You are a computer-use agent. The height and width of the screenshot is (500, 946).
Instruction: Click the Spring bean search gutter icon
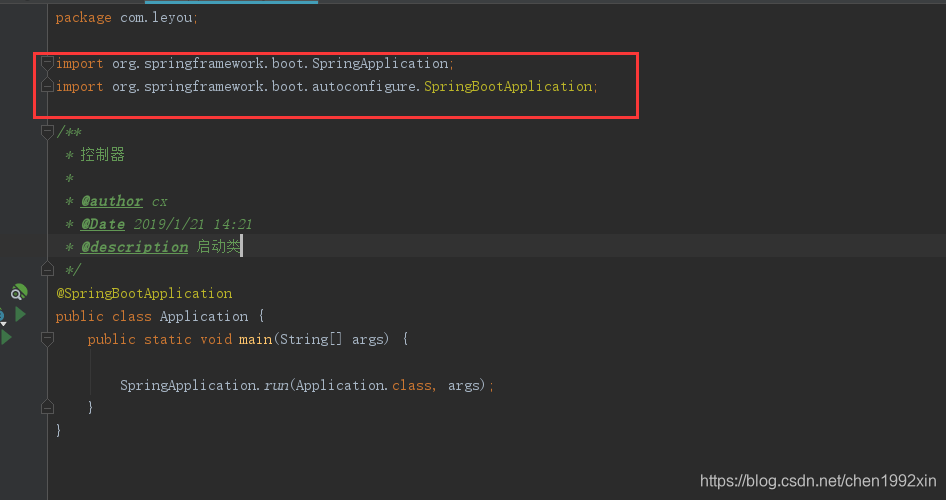point(19,293)
